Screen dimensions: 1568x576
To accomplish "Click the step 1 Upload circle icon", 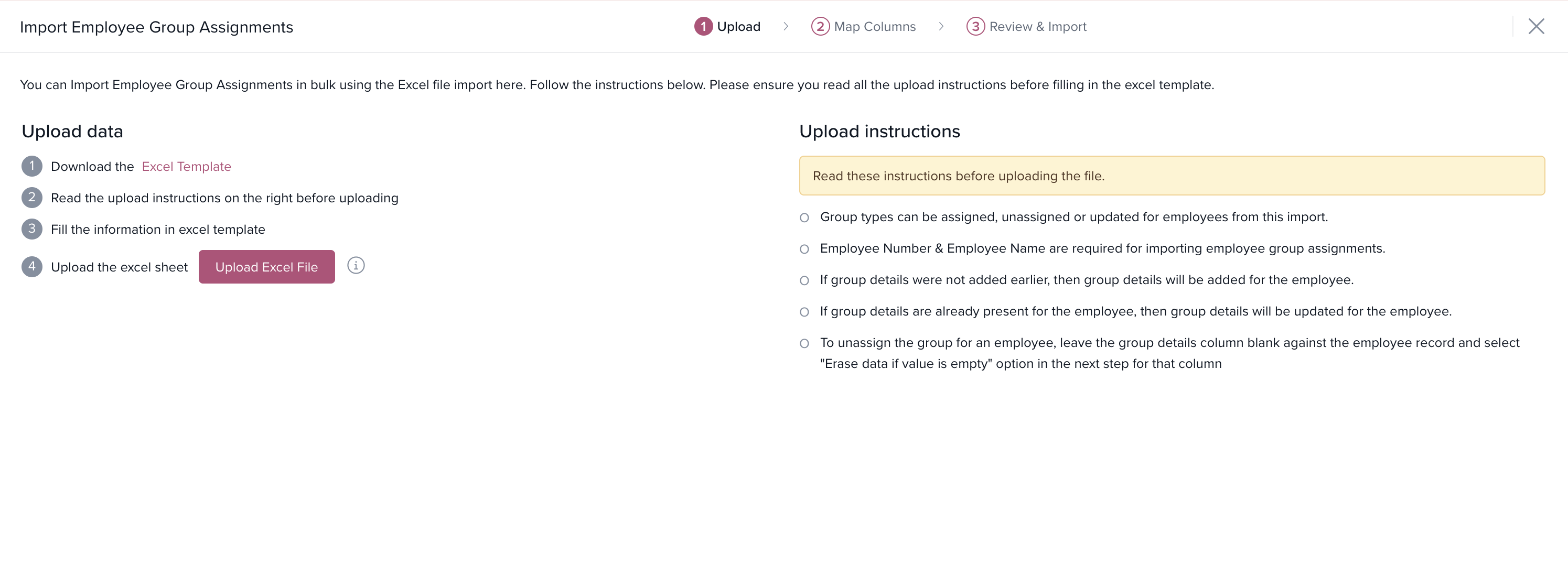I will click(x=703, y=27).
